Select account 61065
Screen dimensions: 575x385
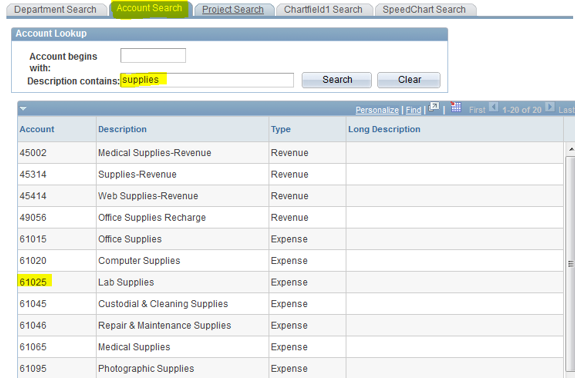coord(33,347)
